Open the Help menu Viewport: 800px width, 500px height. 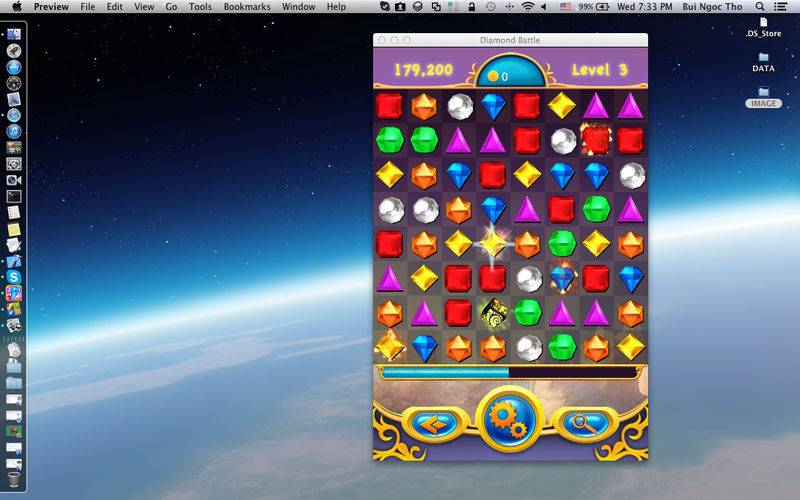pos(336,7)
